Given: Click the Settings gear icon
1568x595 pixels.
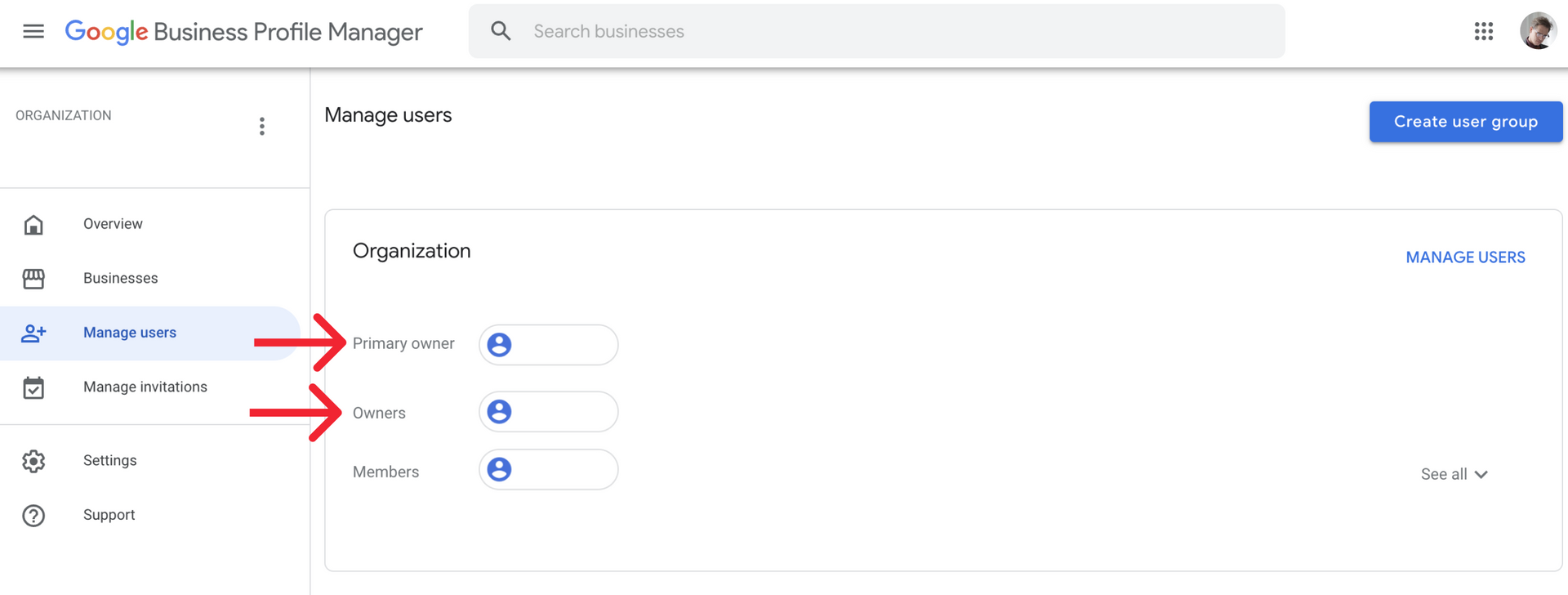Looking at the screenshot, I should [x=33, y=461].
